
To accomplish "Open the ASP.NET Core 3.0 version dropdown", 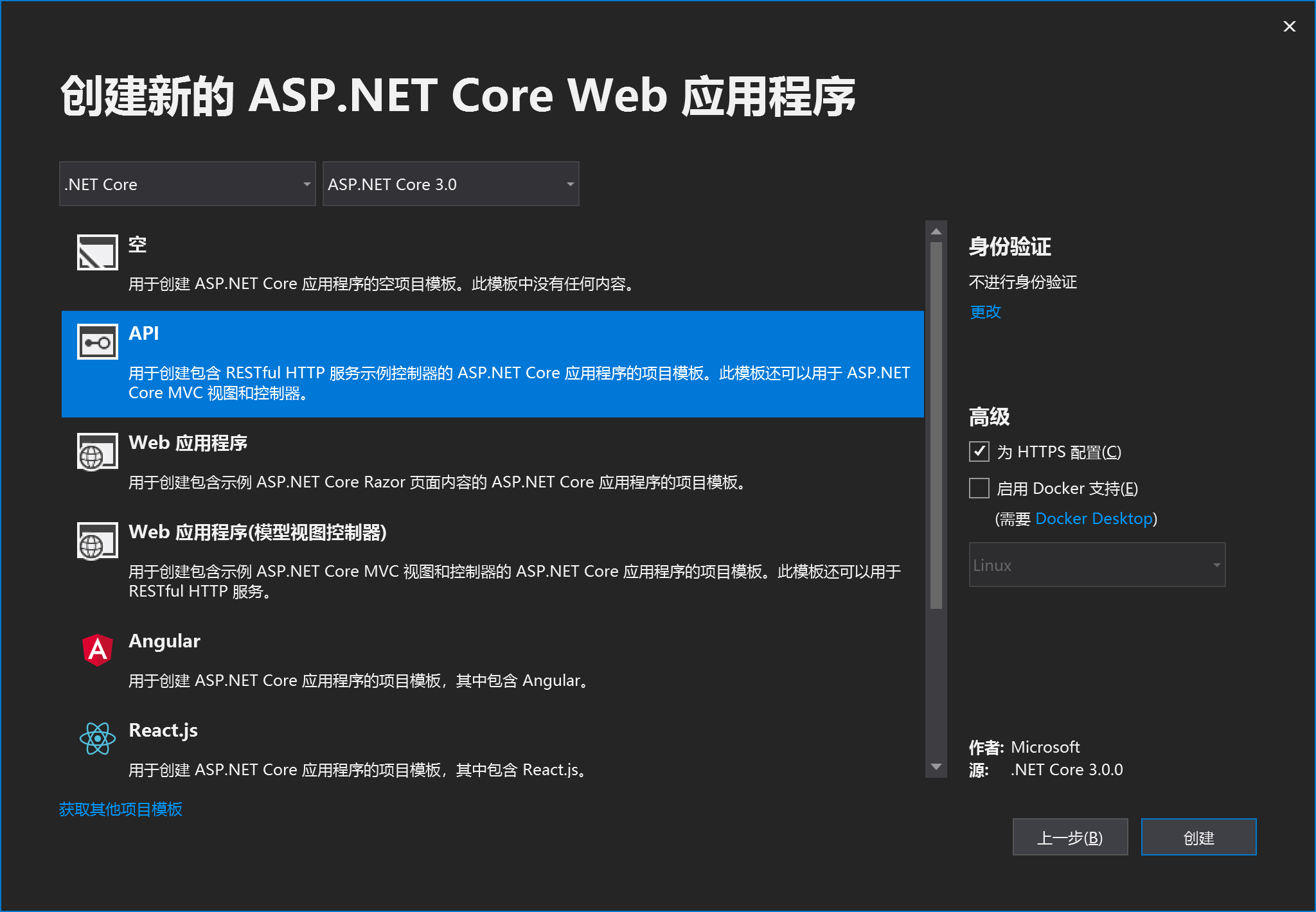I will coord(450,184).
